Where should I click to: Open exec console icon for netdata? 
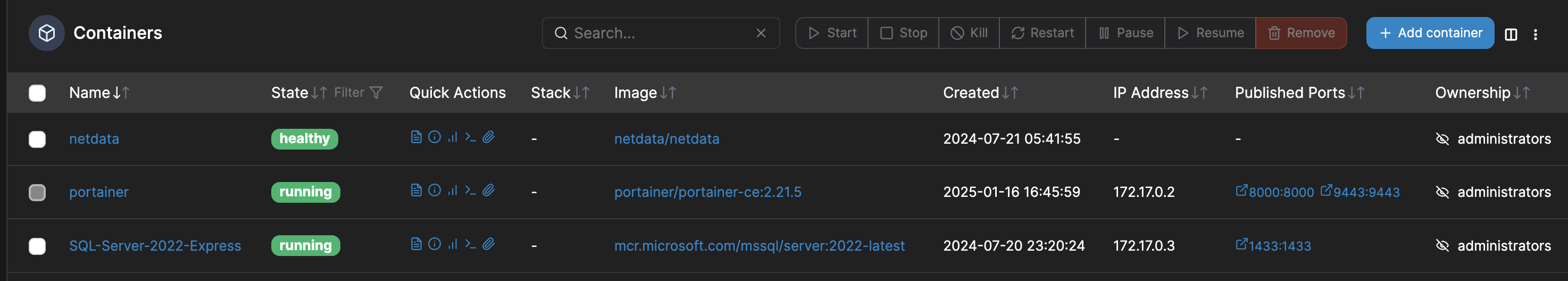(470, 137)
